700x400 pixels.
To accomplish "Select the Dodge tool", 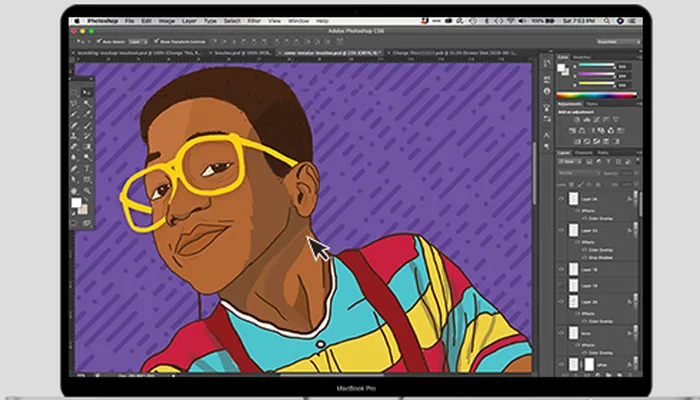I will (87, 158).
